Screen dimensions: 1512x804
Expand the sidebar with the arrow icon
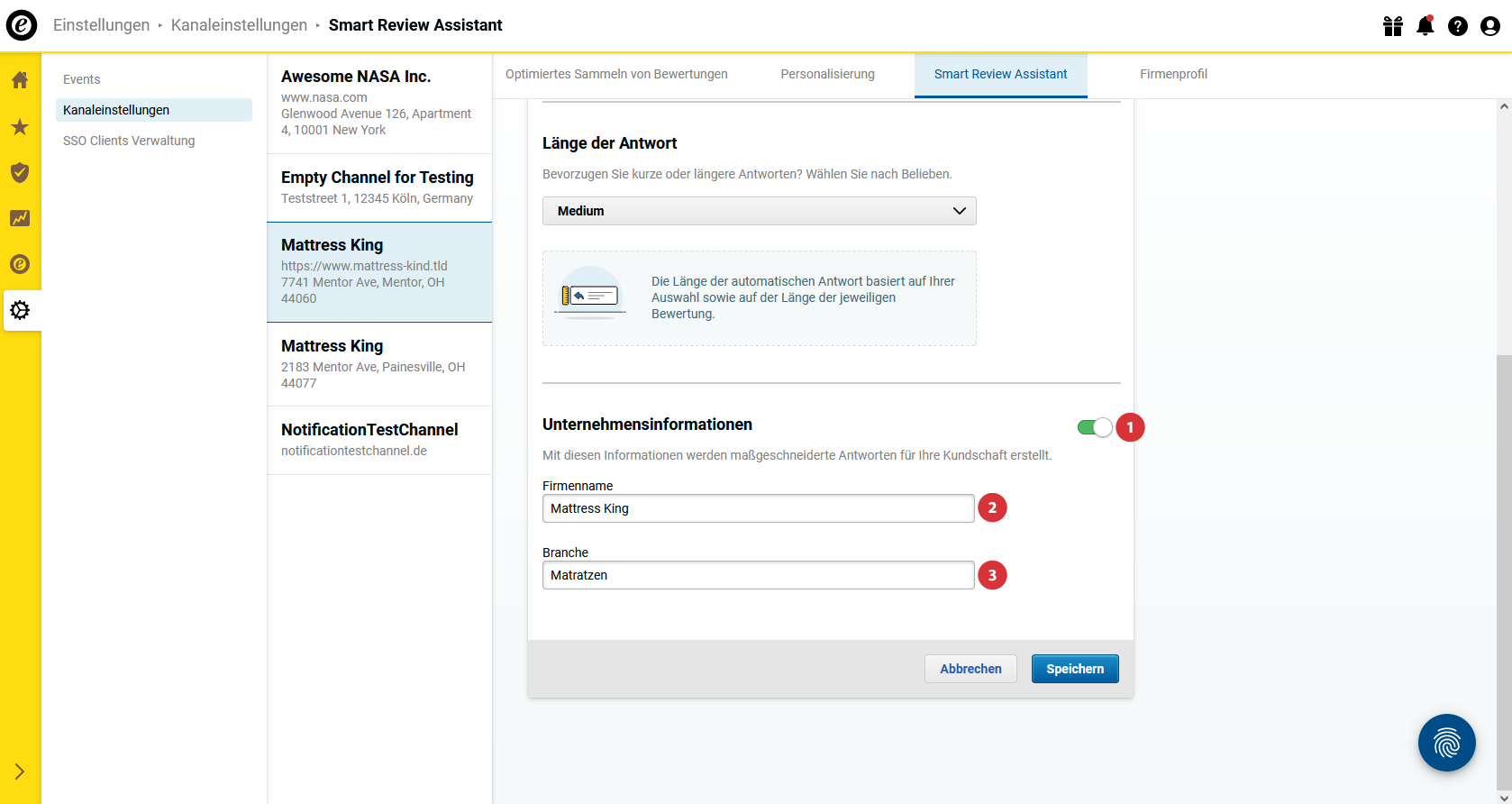coord(20,772)
